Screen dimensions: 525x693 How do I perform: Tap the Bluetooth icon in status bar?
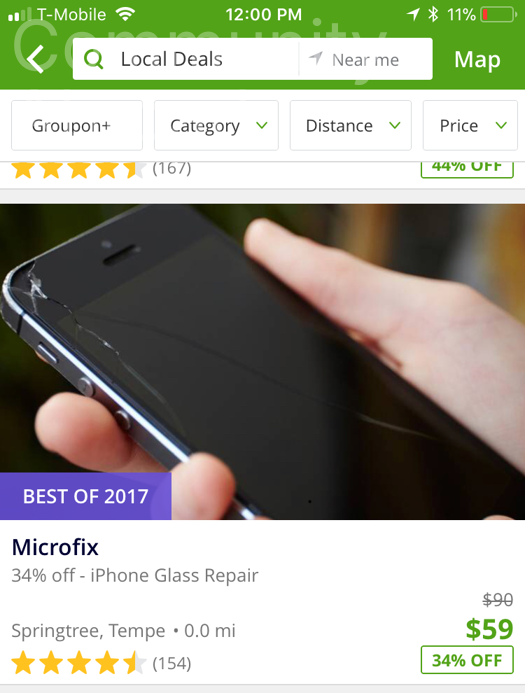433,15
